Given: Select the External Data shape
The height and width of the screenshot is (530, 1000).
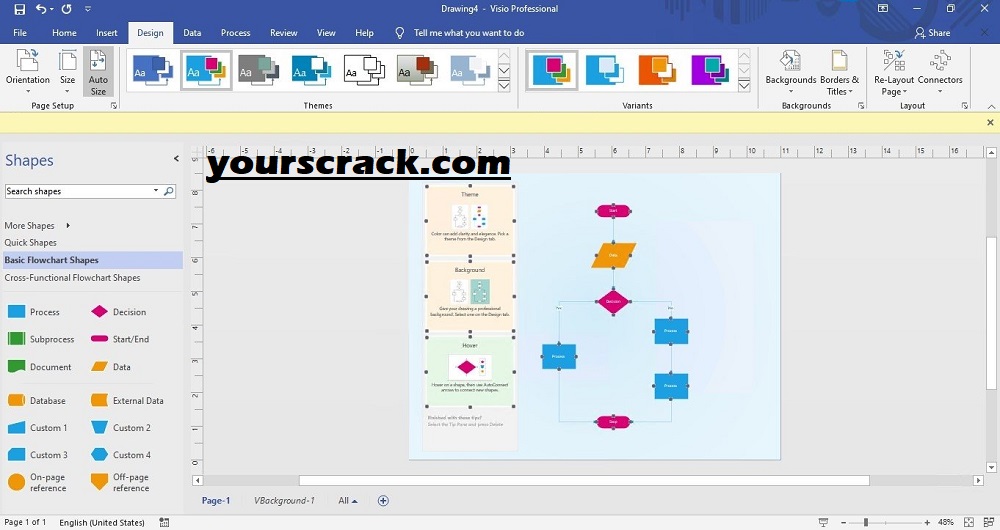Looking at the screenshot, I should (99, 401).
